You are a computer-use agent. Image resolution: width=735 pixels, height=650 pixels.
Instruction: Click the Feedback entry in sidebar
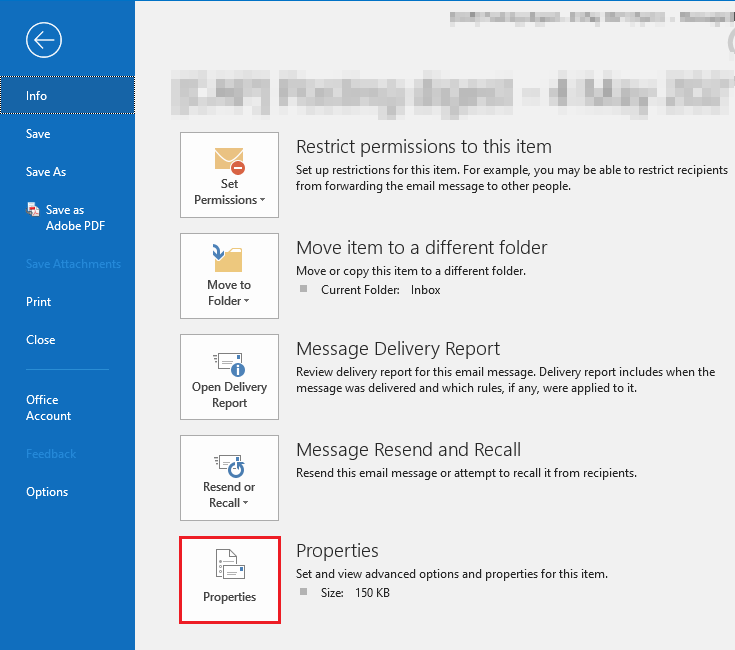coord(51,454)
